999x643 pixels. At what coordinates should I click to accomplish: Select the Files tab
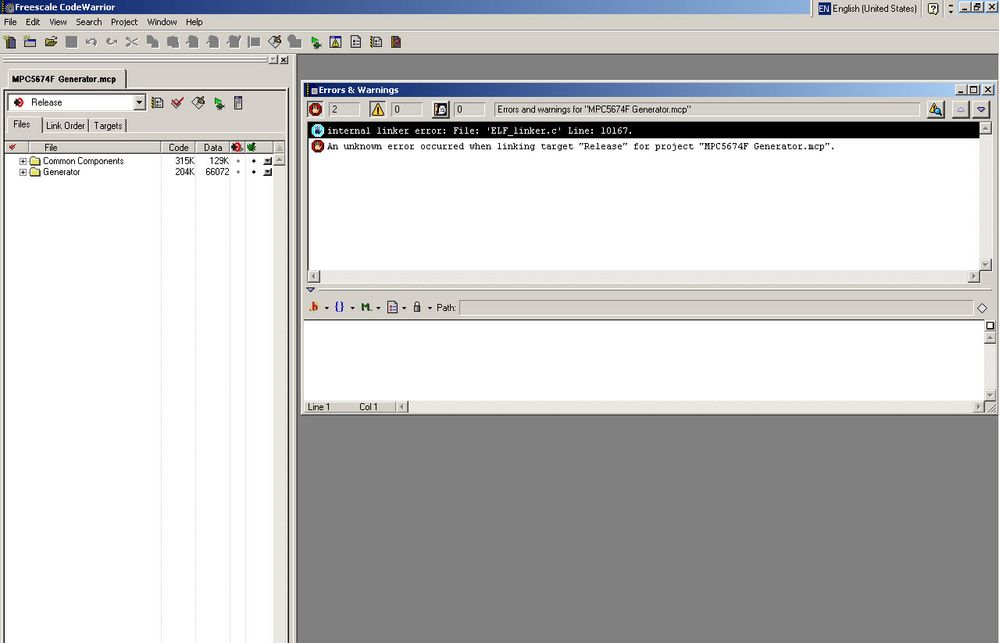click(22, 124)
